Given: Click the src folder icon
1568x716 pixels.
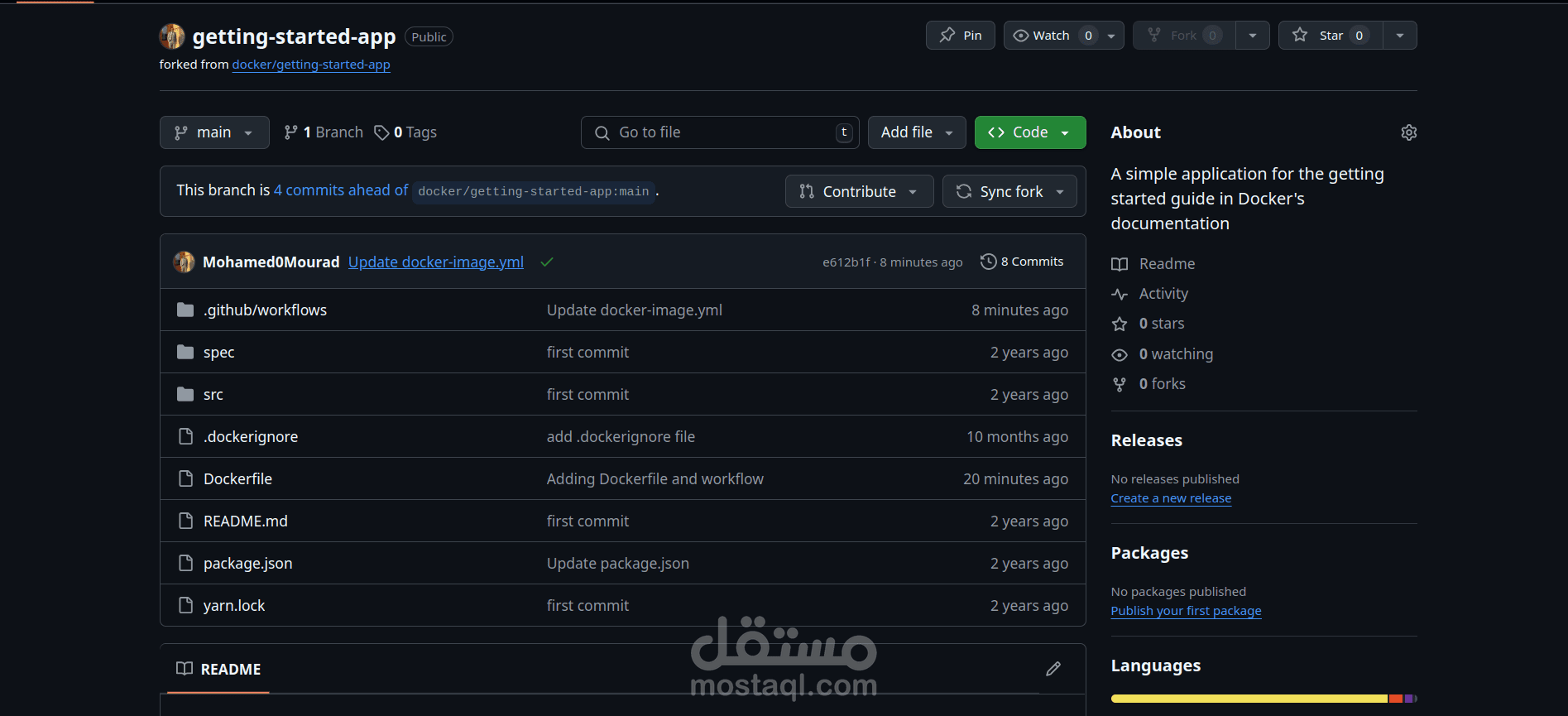Looking at the screenshot, I should (185, 394).
